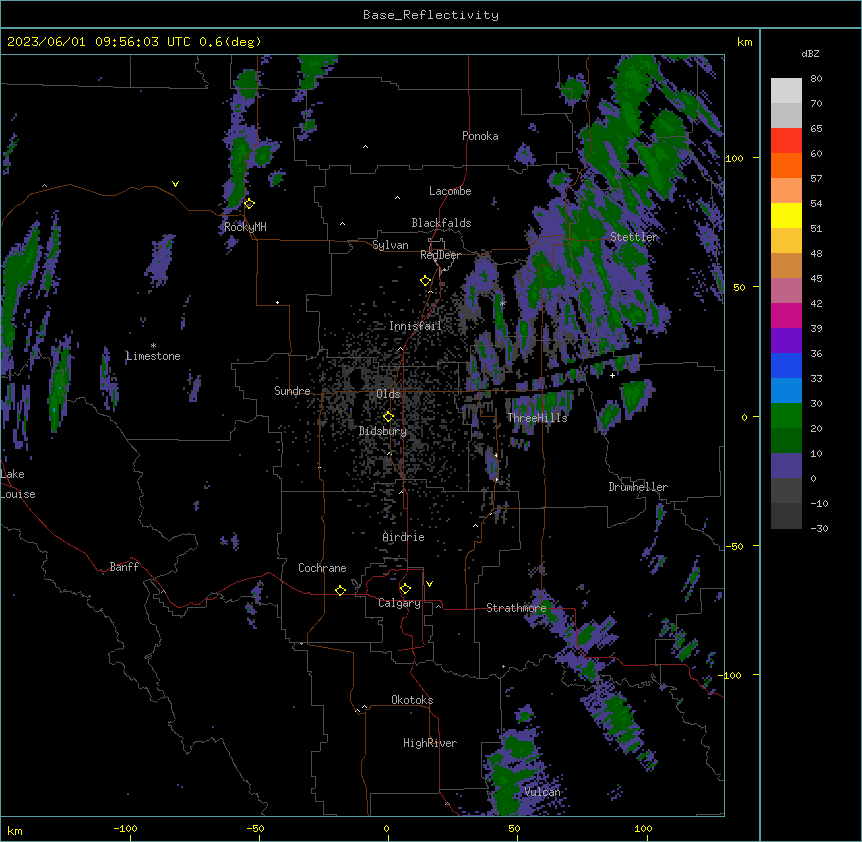The image size is (862, 842).
Task: Click the magenta 42 dBZ legend swatch
Action: (x=786, y=315)
